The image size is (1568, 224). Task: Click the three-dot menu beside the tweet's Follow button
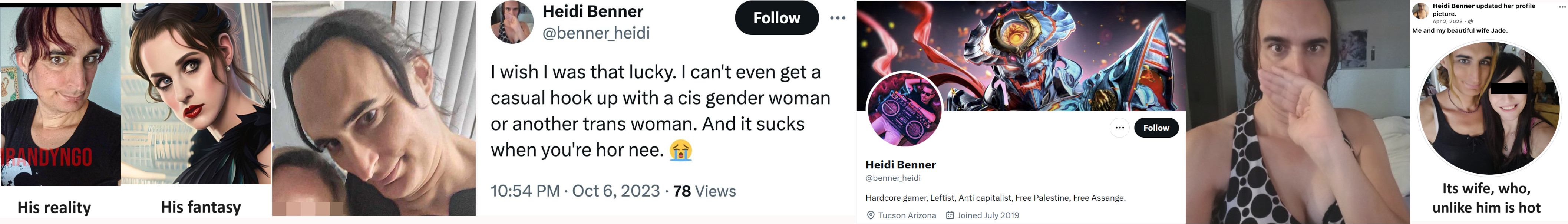(x=838, y=18)
